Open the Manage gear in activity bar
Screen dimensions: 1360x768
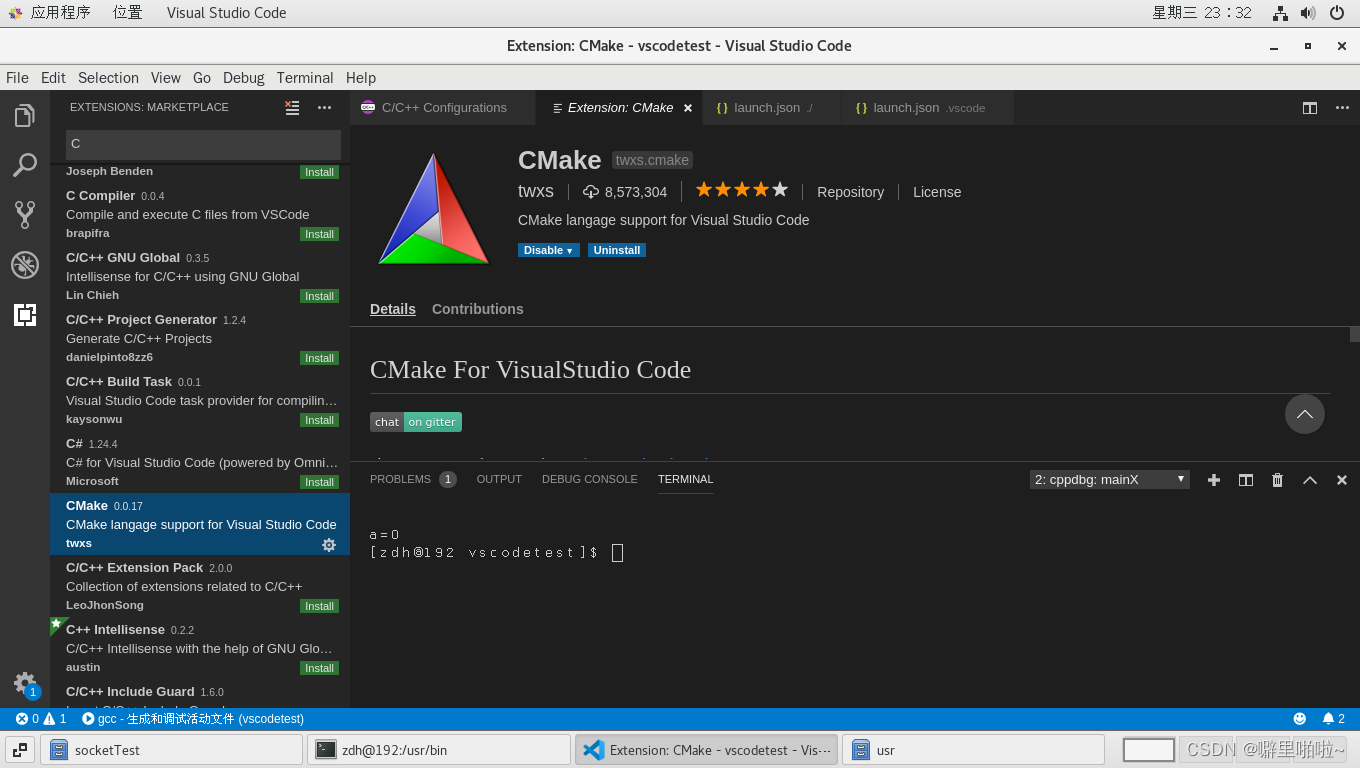point(25,683)
